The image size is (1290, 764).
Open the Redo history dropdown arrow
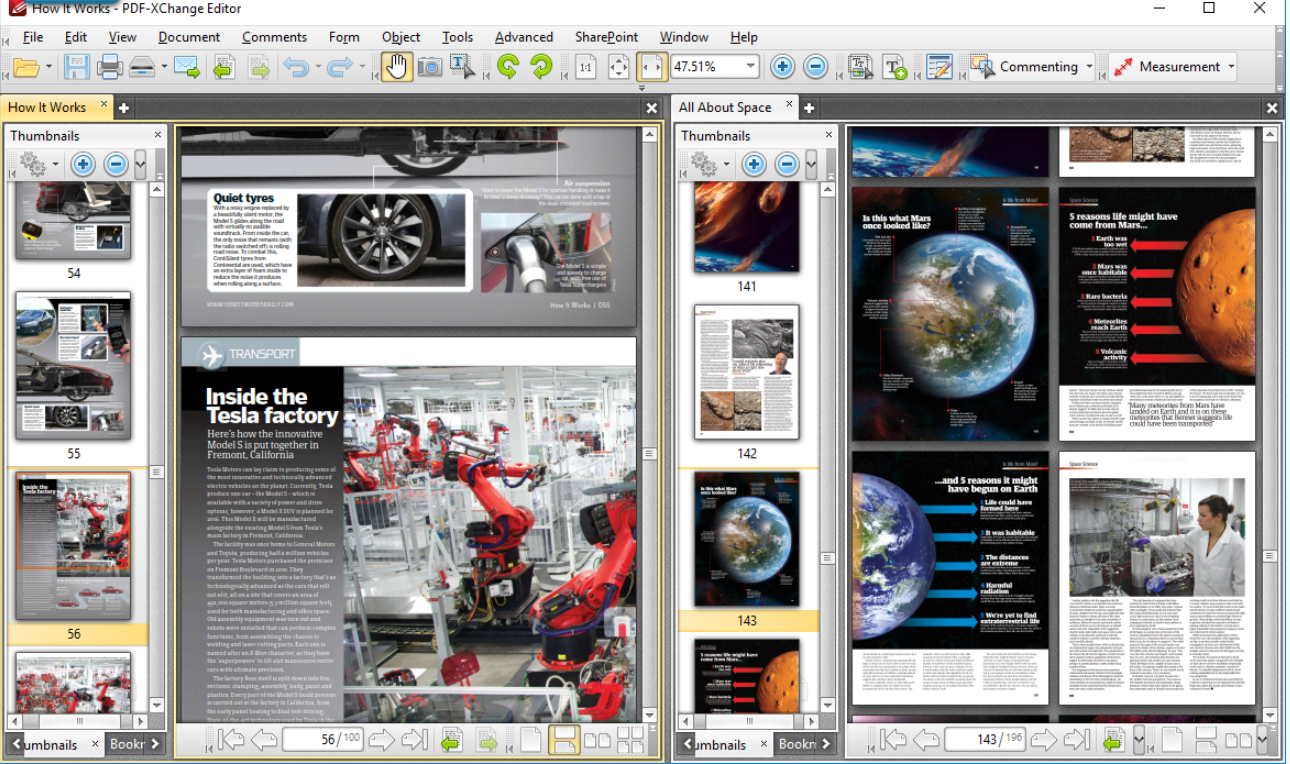point(362,67)
